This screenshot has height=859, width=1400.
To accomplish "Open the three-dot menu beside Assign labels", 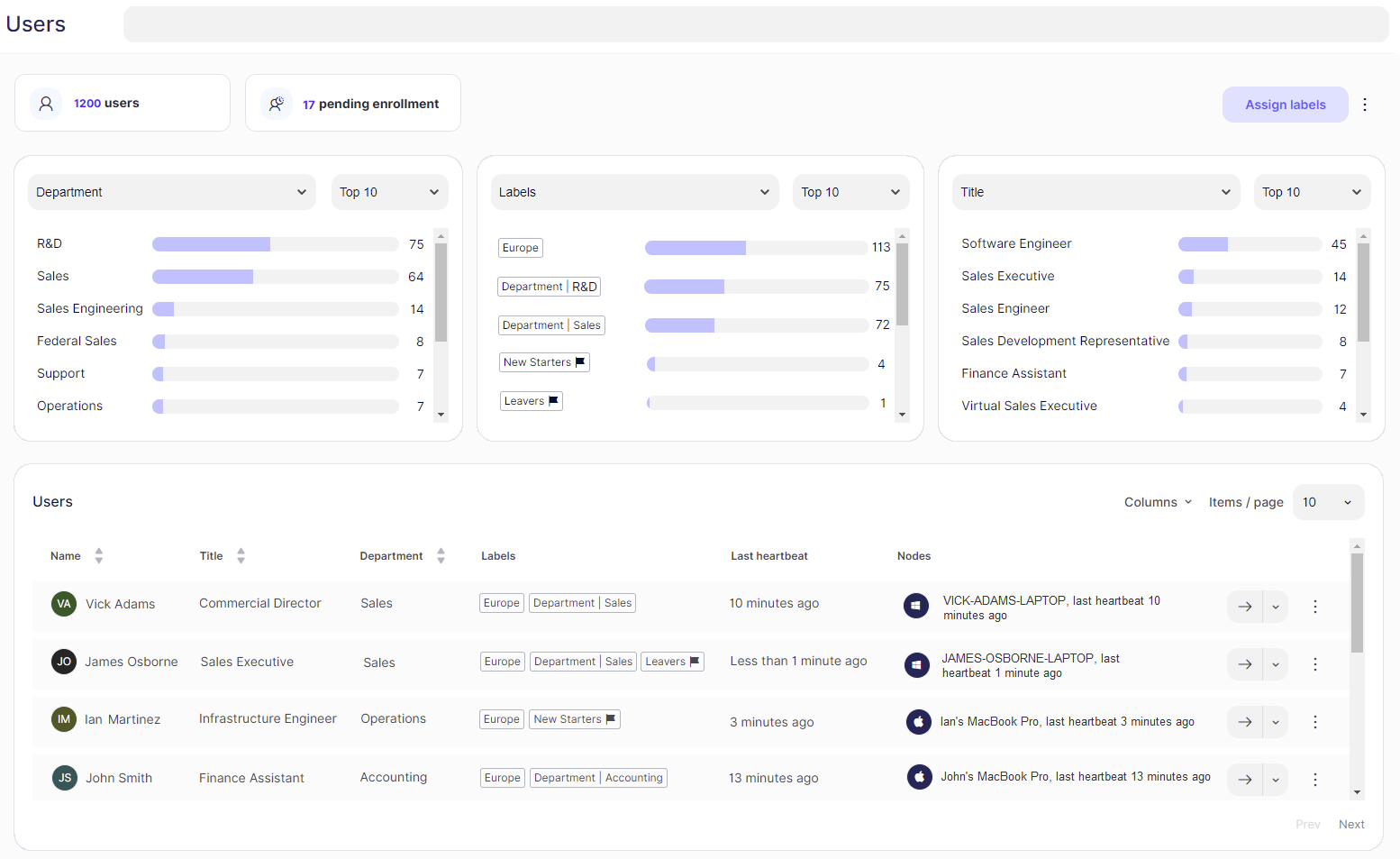I will coord(1365,105).
